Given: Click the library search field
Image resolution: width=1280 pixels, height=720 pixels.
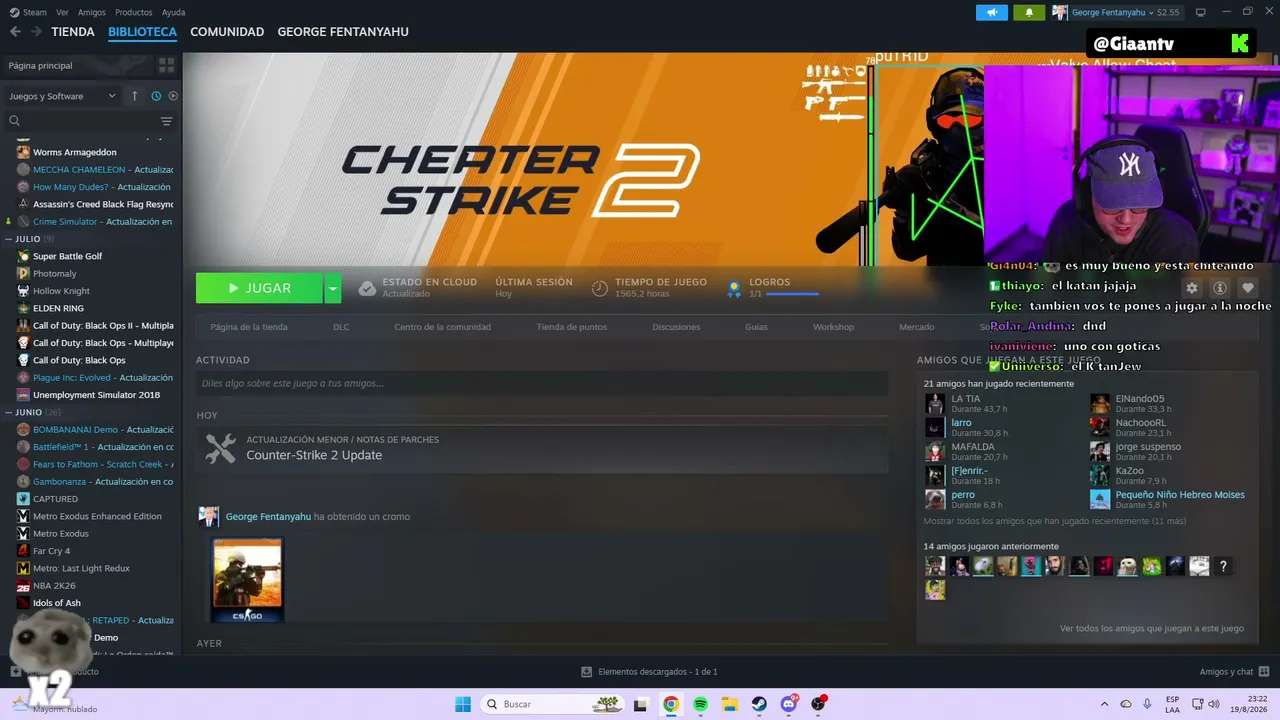Looking at the screenshot, I should coord(88,121).
